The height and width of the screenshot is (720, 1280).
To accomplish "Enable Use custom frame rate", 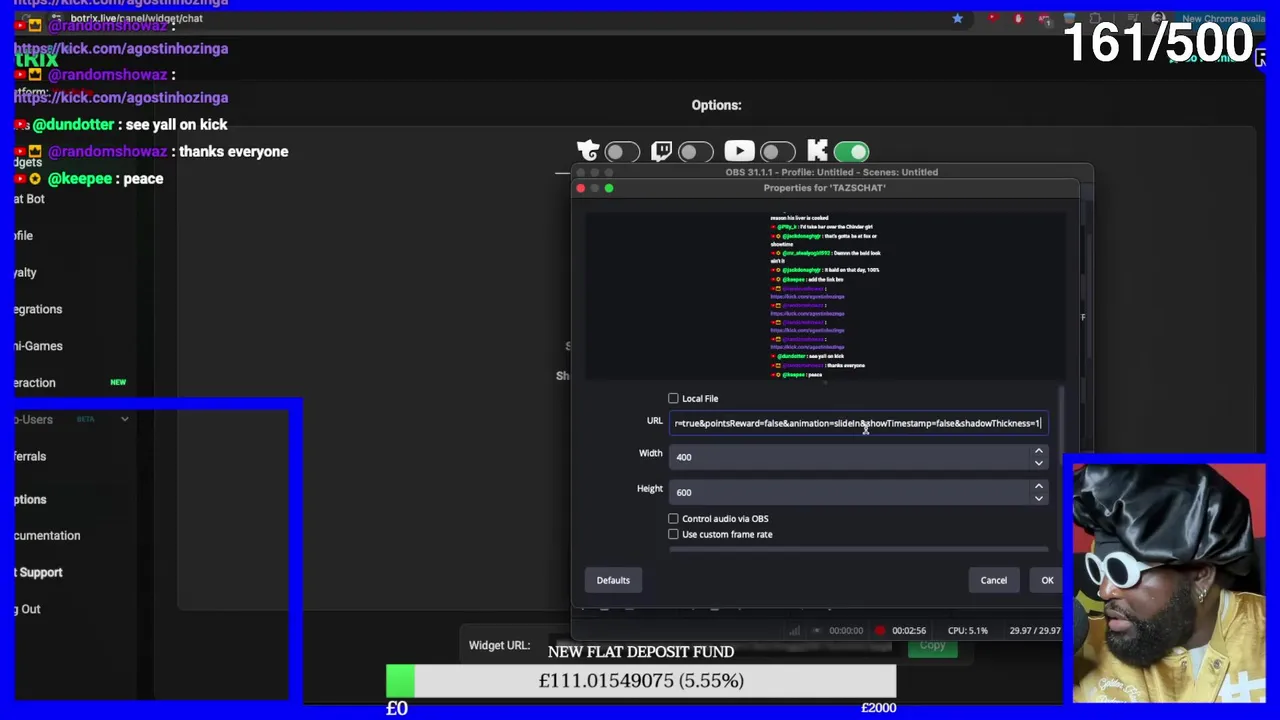I will pos(673,534).
